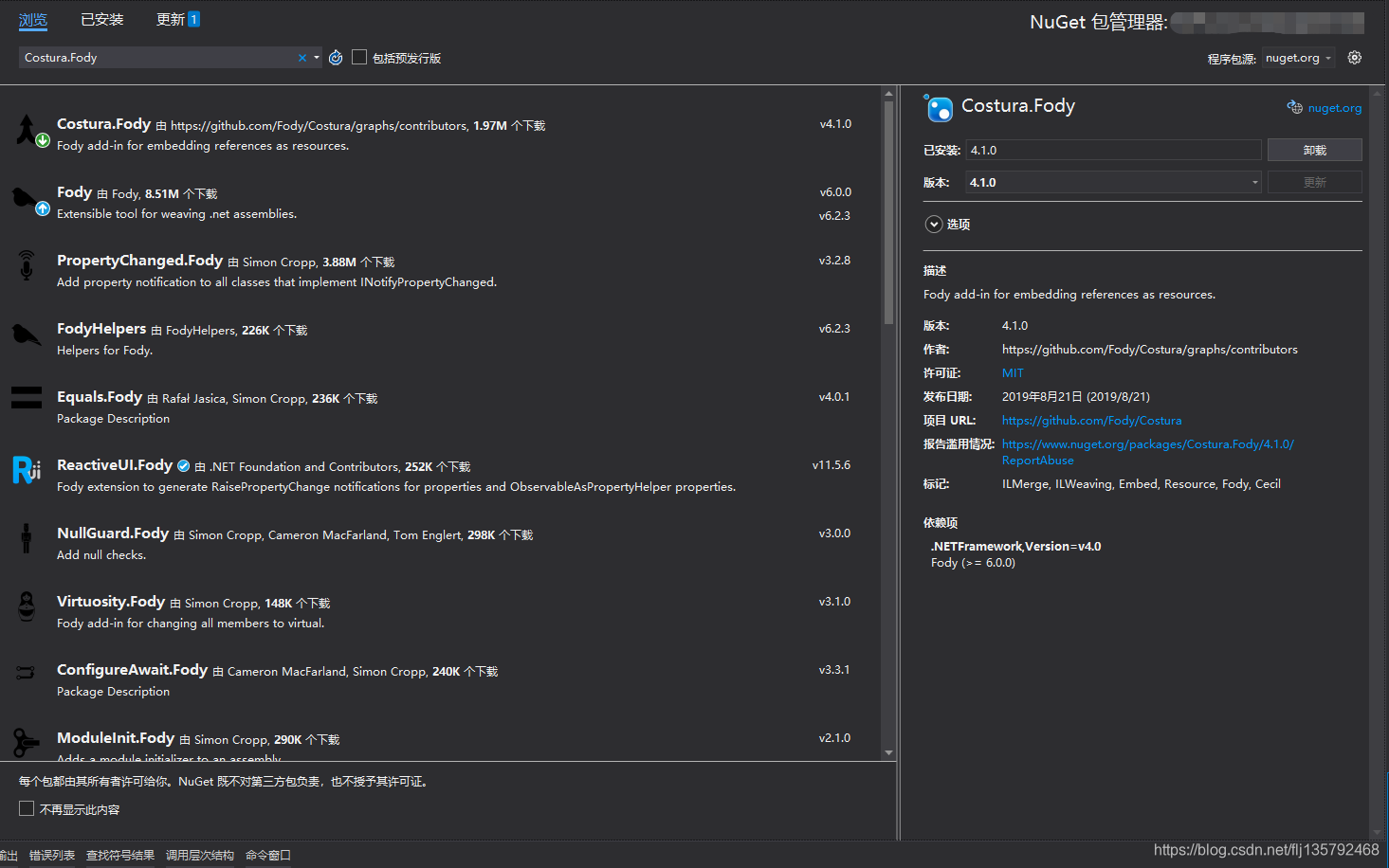Screen dimensions: 1389x868
Task: Click the PropertyChanged.Fody microphone icon
Action: tap(27, 266)
